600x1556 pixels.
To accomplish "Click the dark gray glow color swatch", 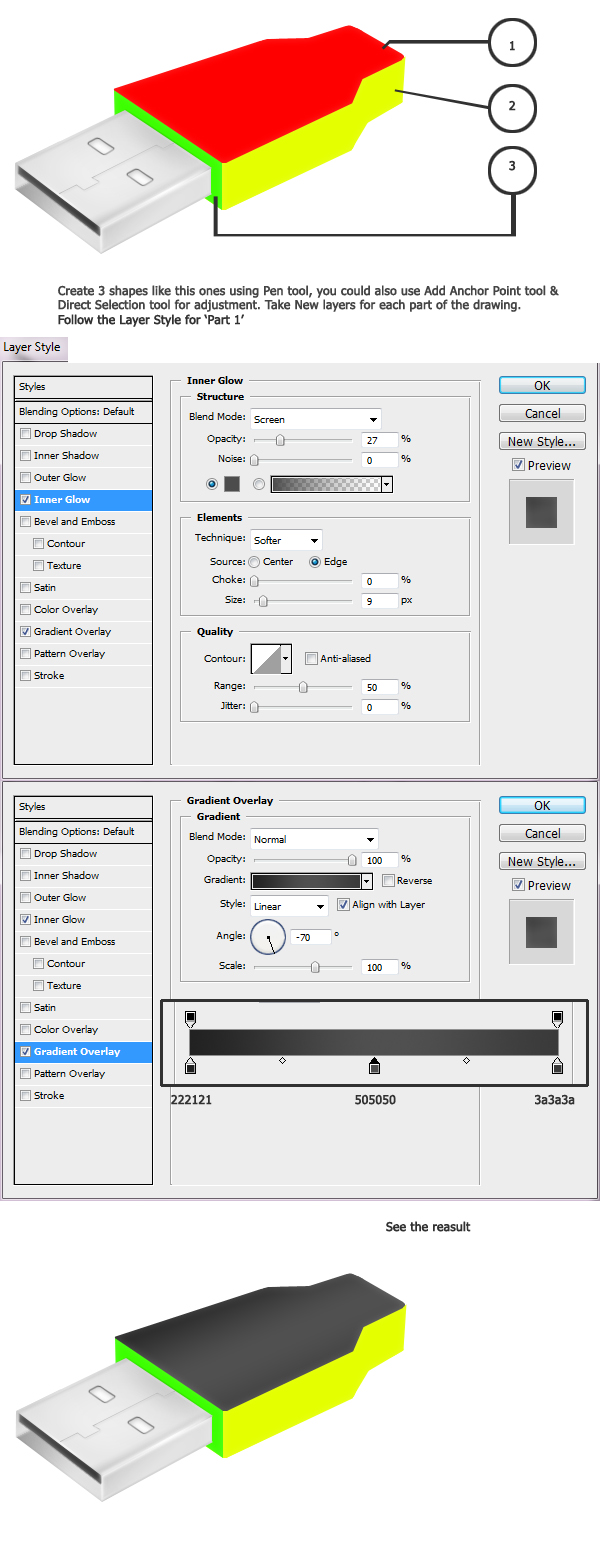I will (x=232, y=484).
